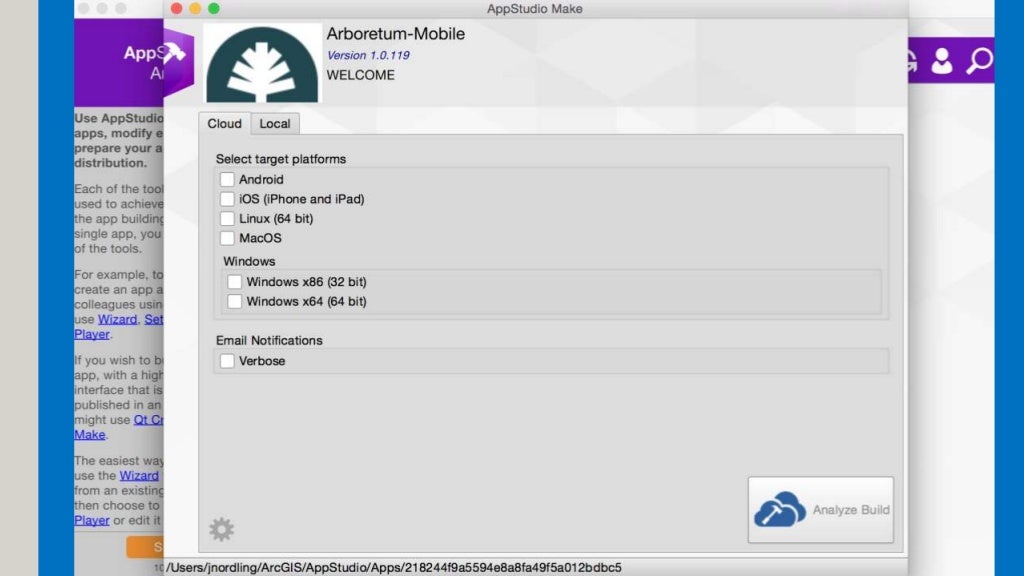Click the Select target platforms heading
This screenshot has height=576, width=1024.
coord(281,159)
